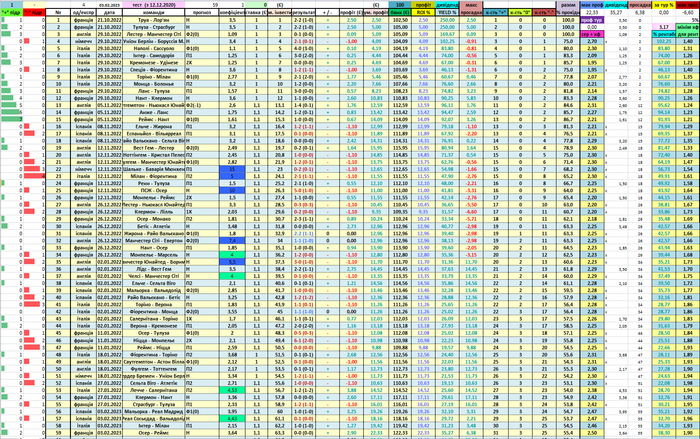Click the "05.02.2023" date cell in top row
This screenshot has width=700, height=439.
[109, 5]
